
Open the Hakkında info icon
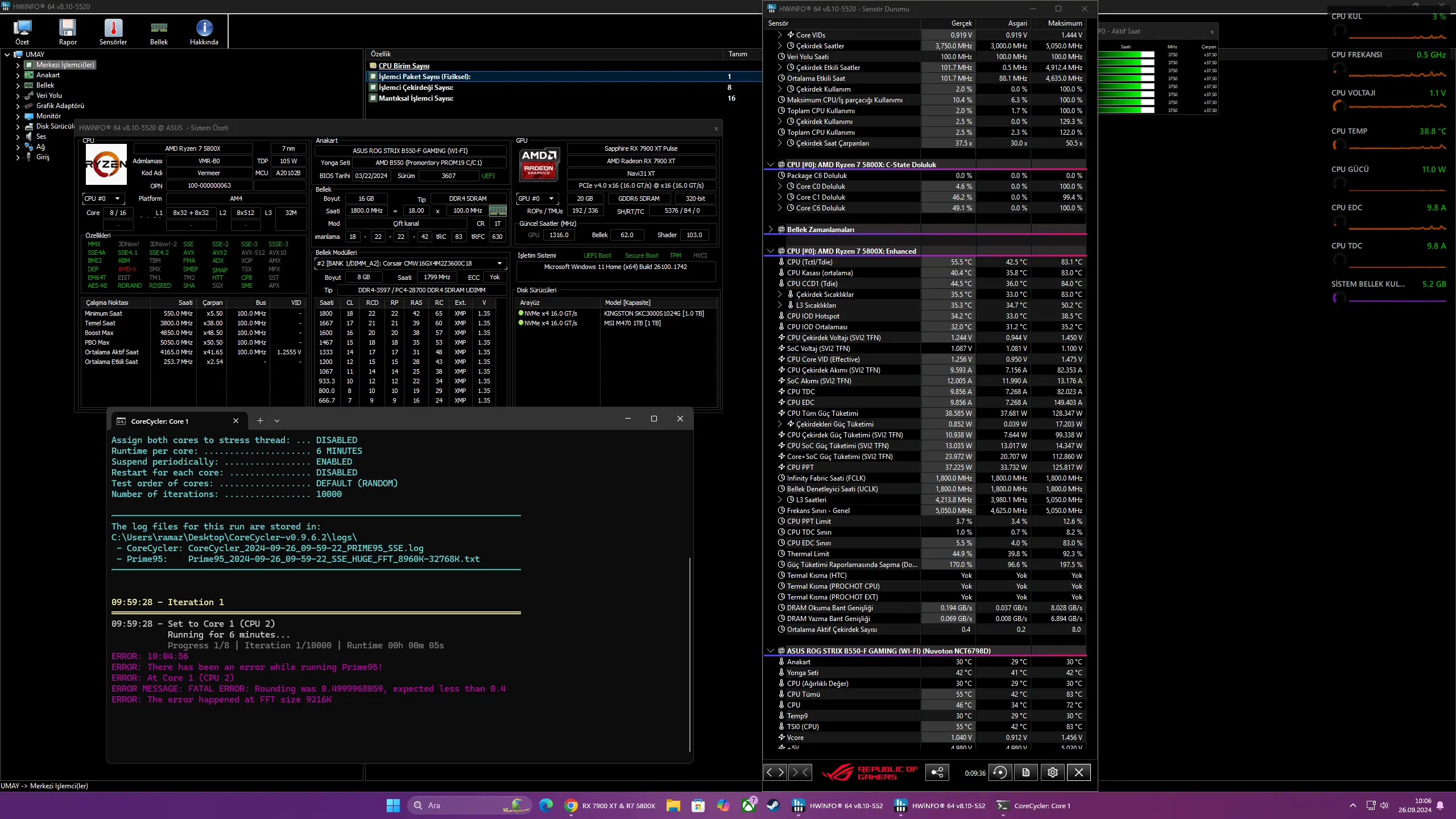(x=204, y=32)
